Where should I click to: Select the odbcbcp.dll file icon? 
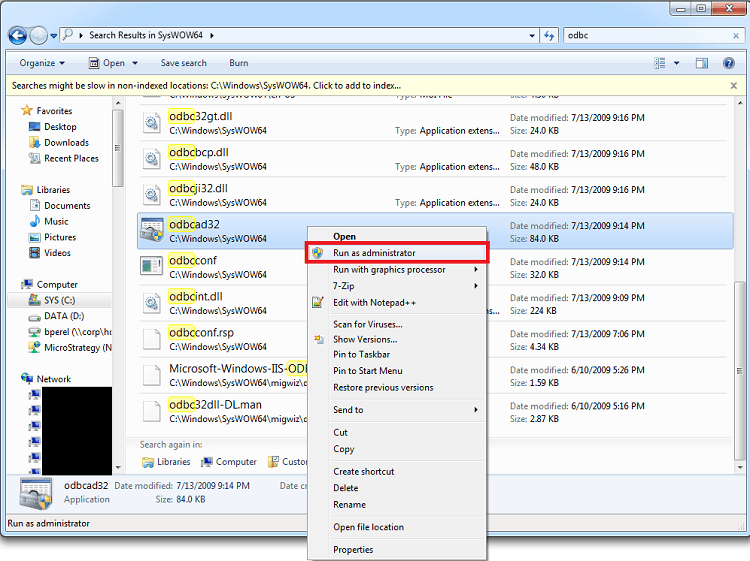tap(152, 159)
